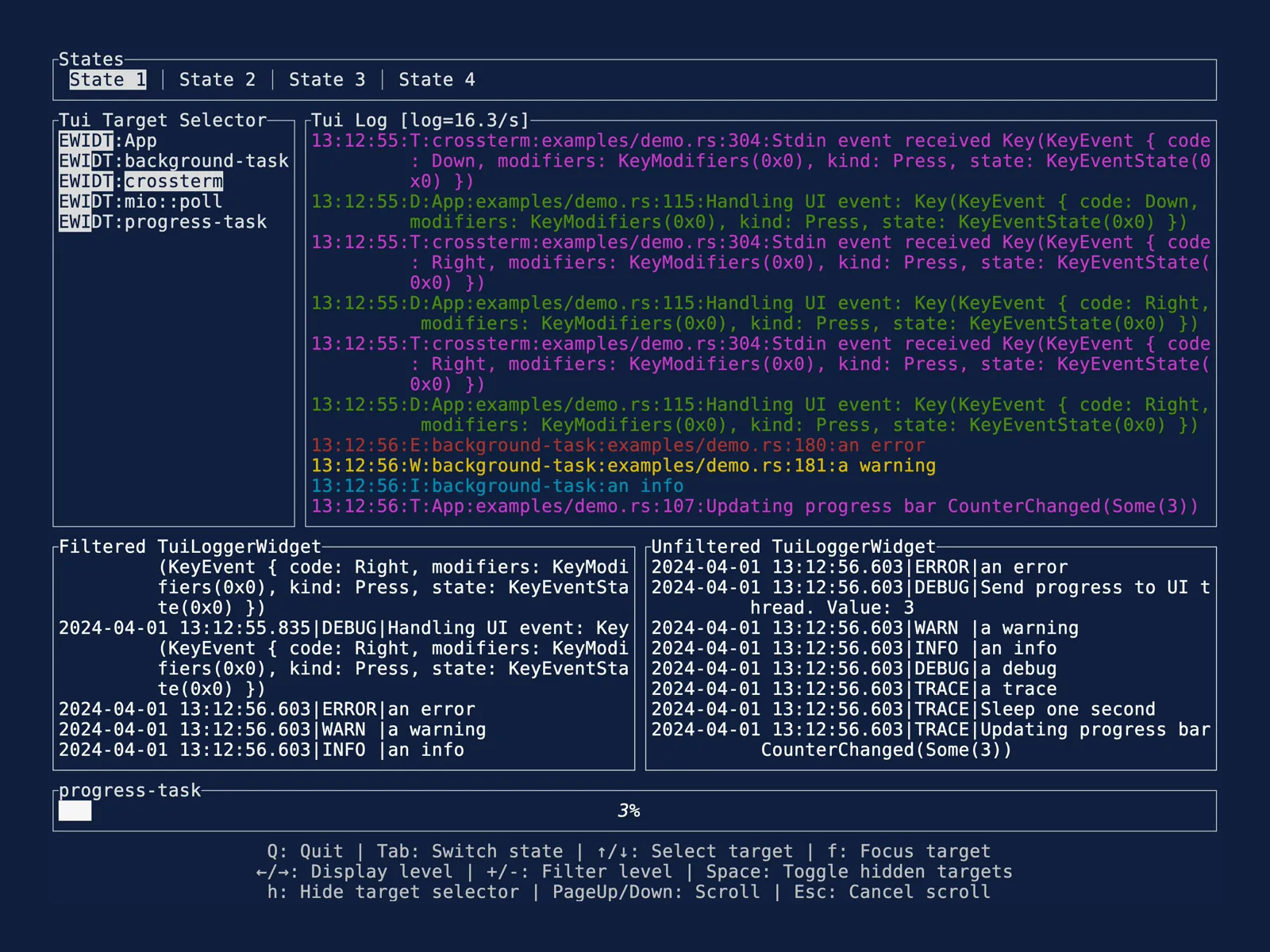Click the progress-task bar showing 3%
This screenshot has height=952, width=1270.
(629, 811)
